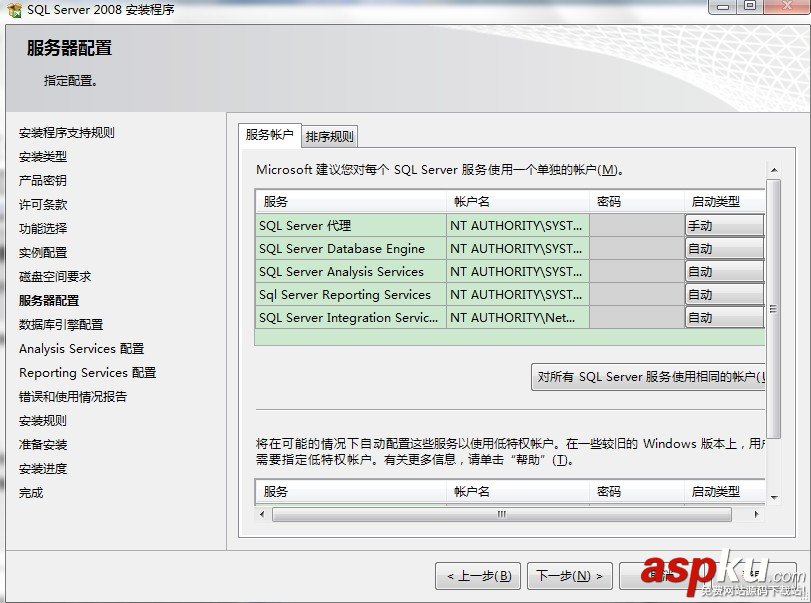This screenshot has width=811, height=603.
Task: Select account name cell for Sql Server Reporting Services
Action: click(x=518, y=294)
